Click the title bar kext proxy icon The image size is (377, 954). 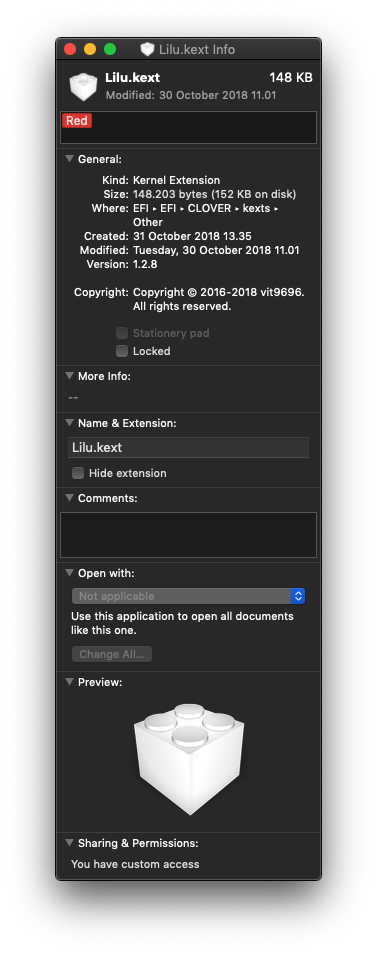tap(147, 49)
